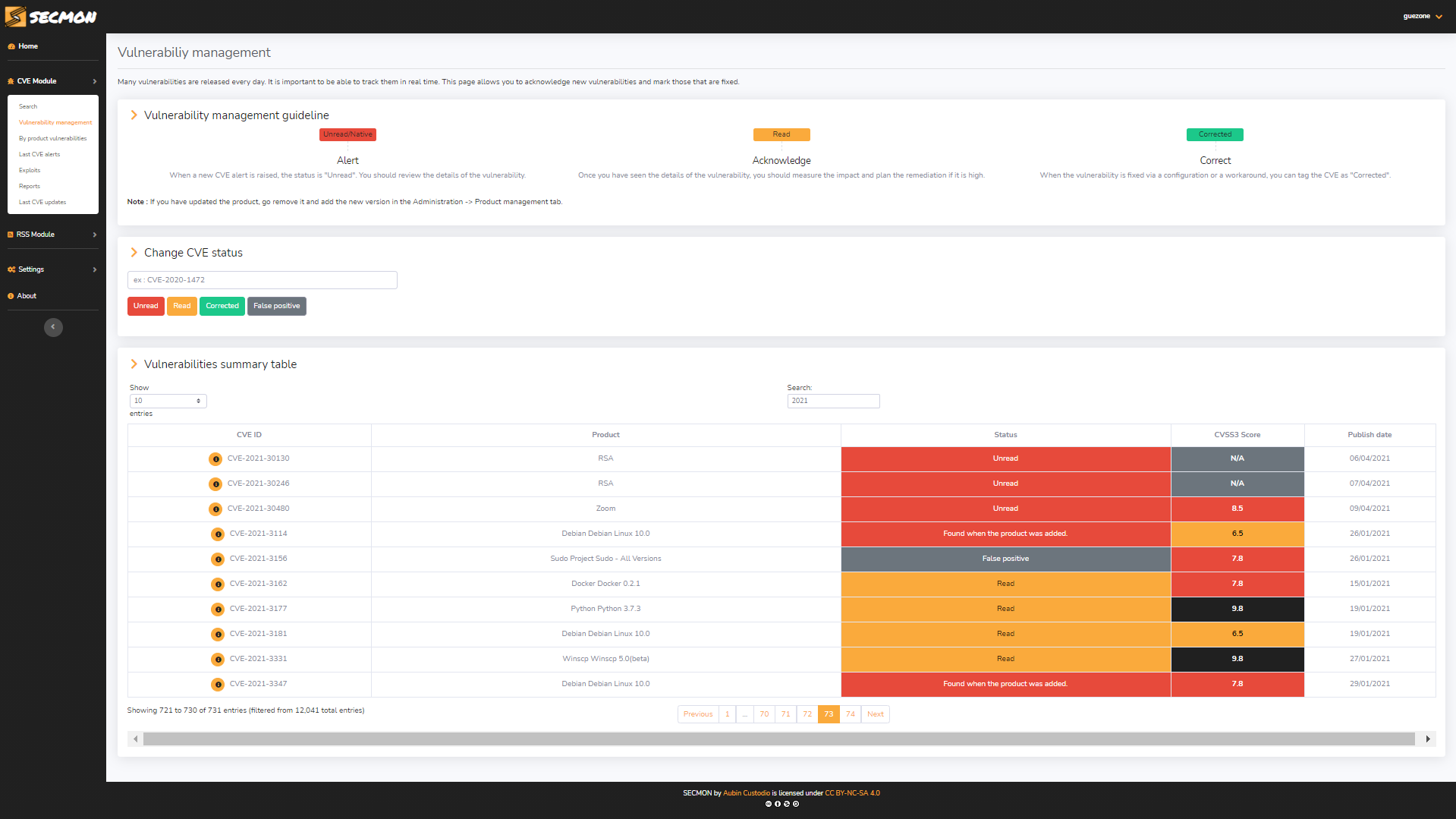1456x819 pixels.
Task: Click the SECMON logo icon
Action: tap(15, 16)
